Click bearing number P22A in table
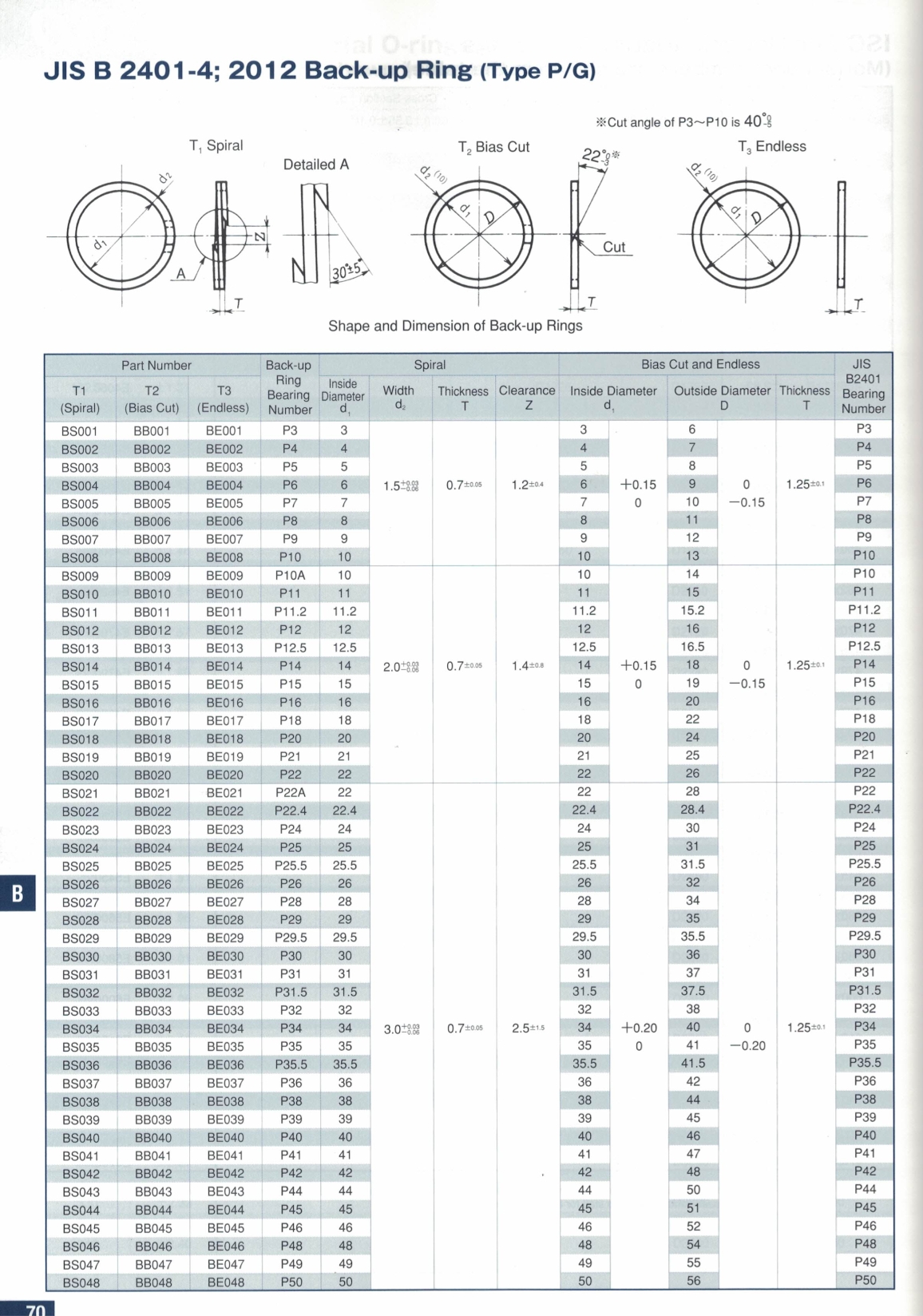 pos(290,792)
